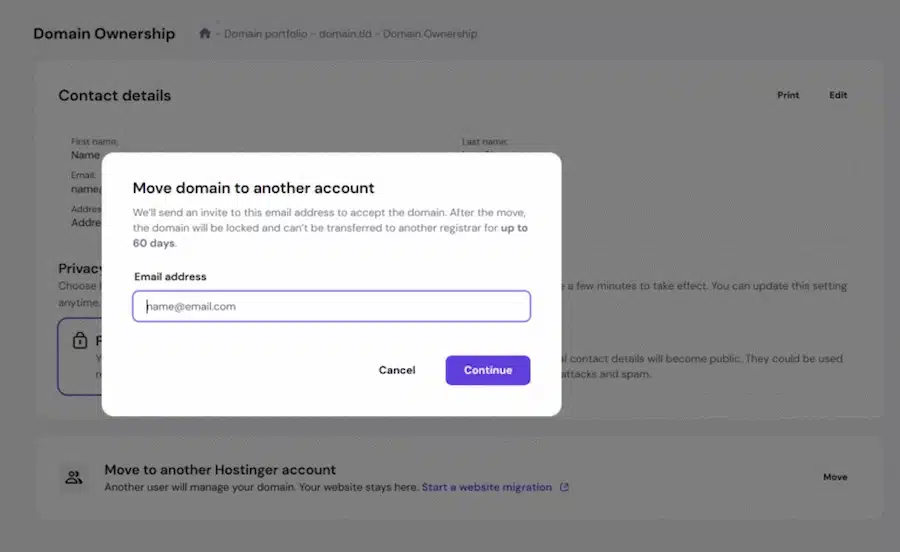This screenshot has width=900, height=552.
Task: Open the Start a website migration link
Action: (x=486, y=488)
